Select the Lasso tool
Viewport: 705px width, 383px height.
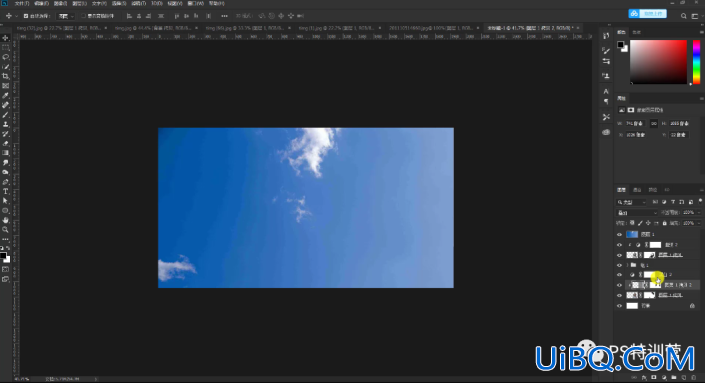[x=5, y=57]
